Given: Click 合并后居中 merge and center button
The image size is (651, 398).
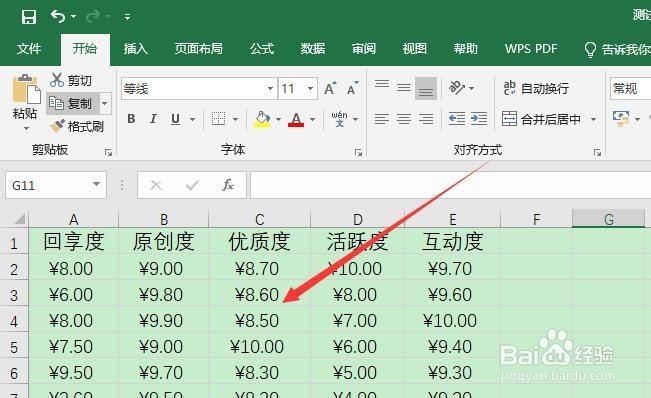Looking at the screenshot, I should click(x=542, y=119).
